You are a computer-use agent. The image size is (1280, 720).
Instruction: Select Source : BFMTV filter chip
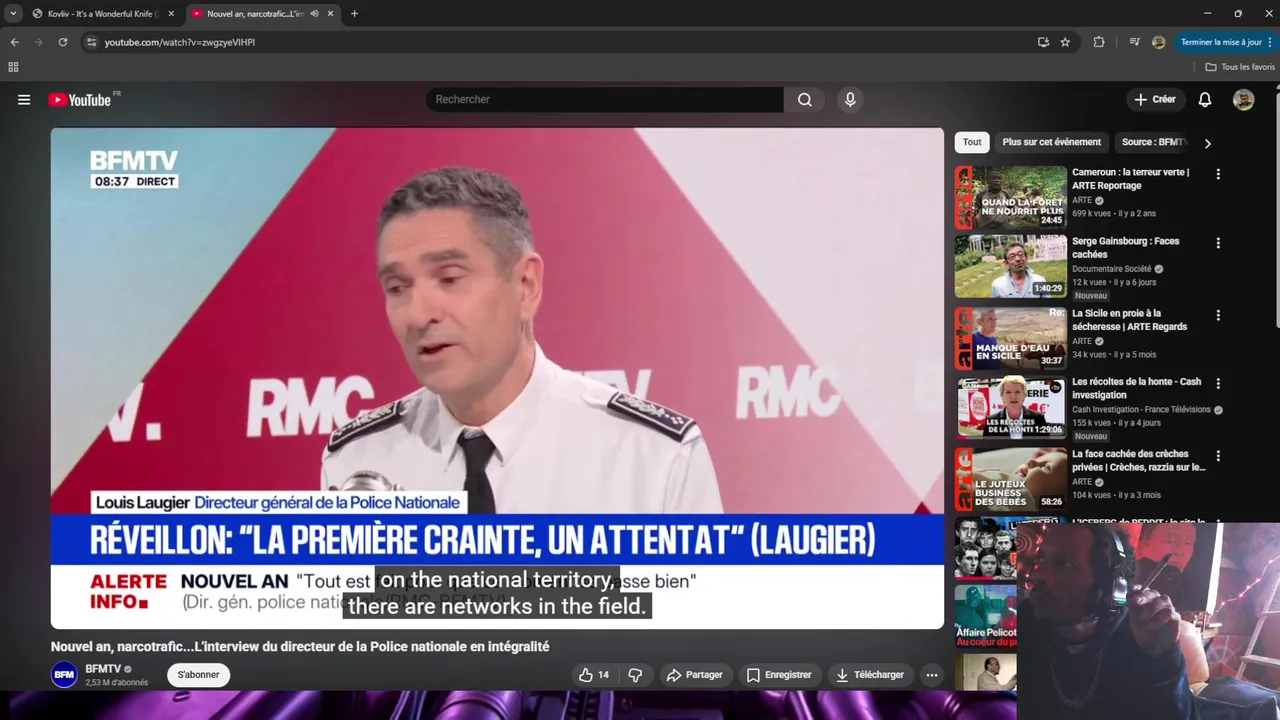click(x=1153, y=142)
